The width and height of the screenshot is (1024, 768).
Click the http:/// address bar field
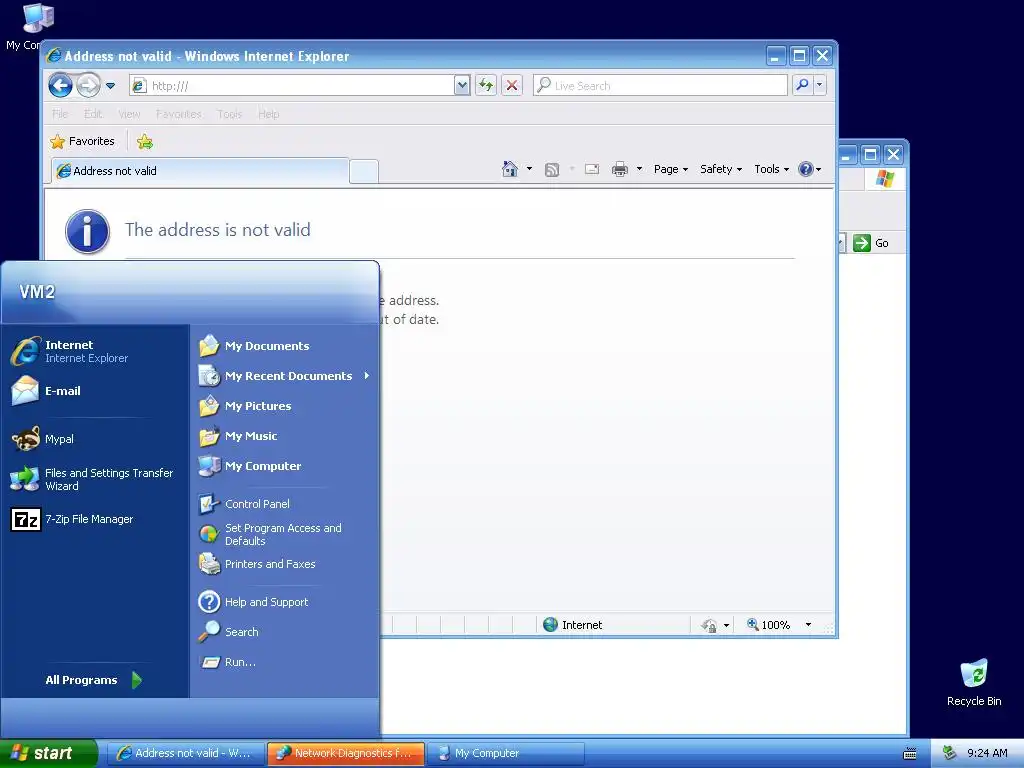pyautogui.click(x=293, y=86)
